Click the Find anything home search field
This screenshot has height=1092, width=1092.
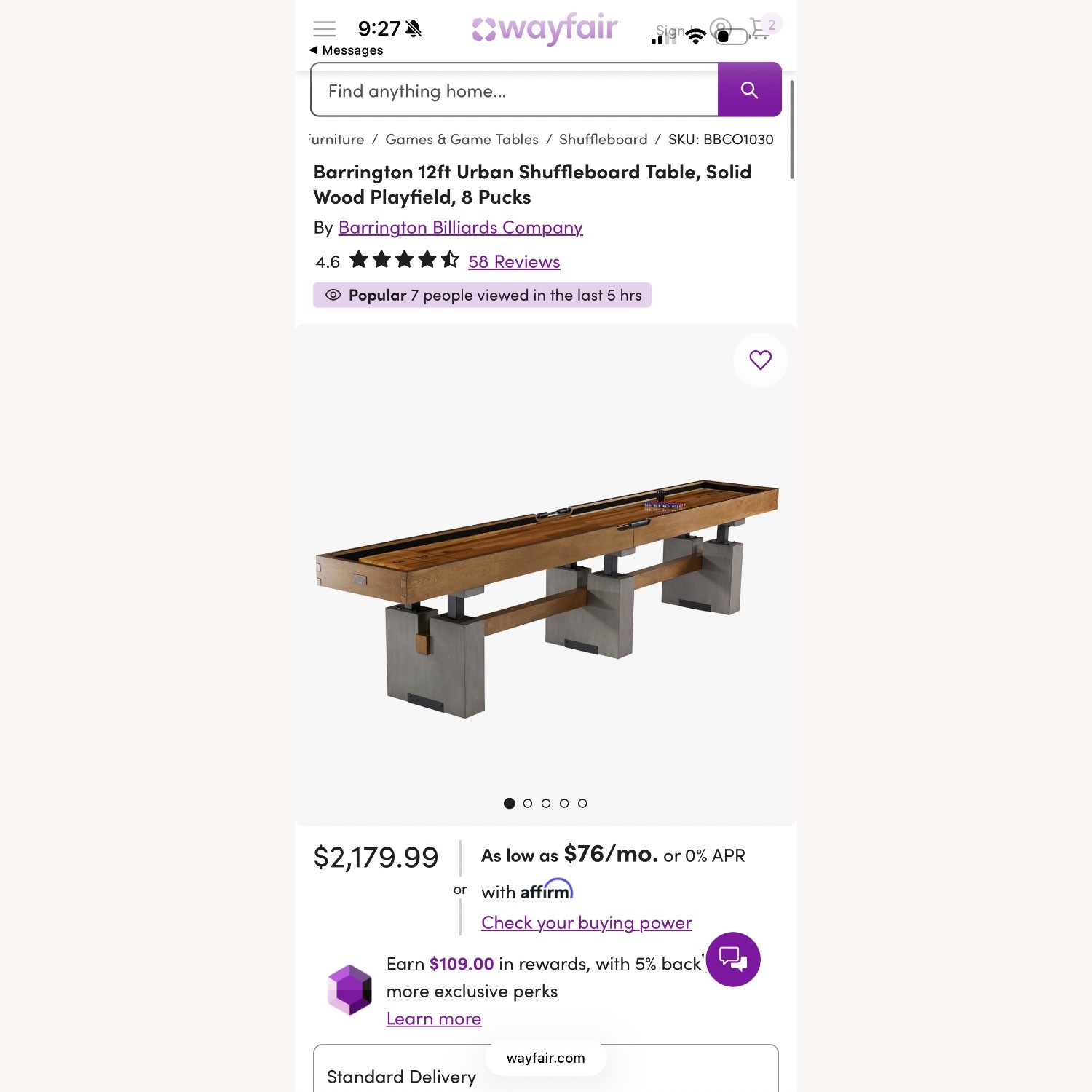[514, 90]
